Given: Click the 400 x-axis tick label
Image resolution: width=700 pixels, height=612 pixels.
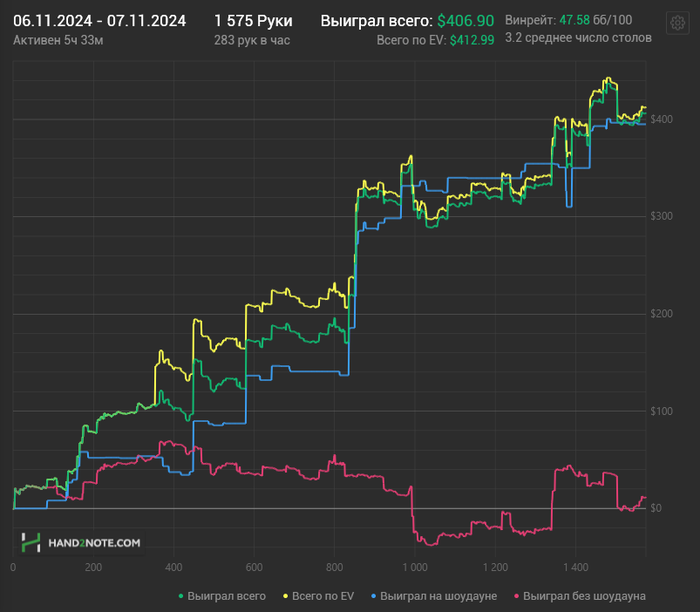Looking at the screenshot, I should (x=174, y=567).
